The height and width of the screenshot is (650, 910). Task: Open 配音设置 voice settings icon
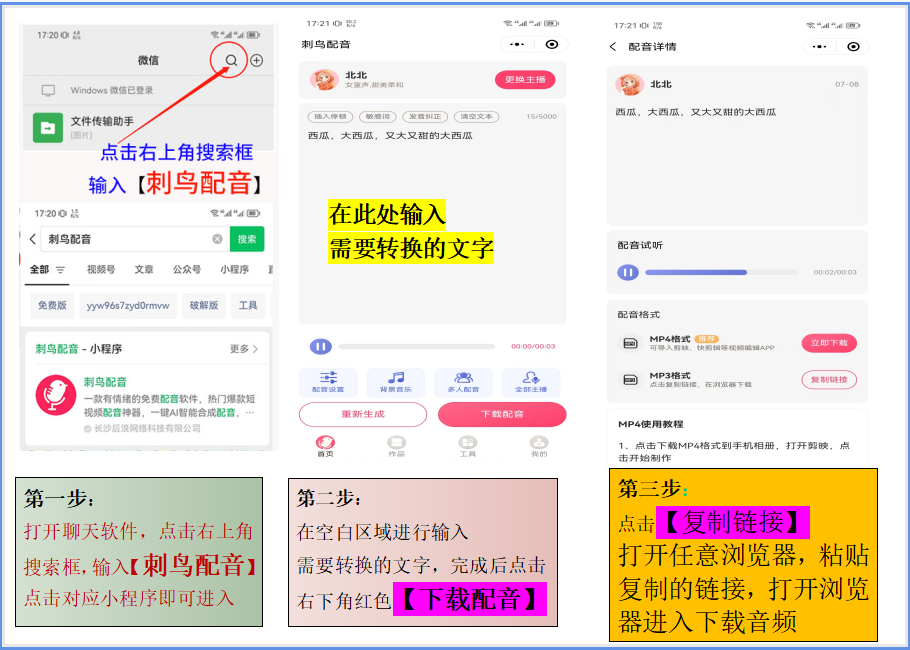click(x=327, y=380)
